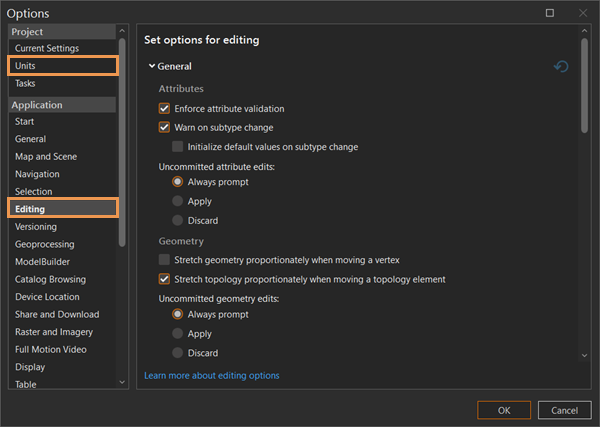The width and height of the screenshot is (600, 427).
Task: Maximize the Options dialog window
Action: pyautogui.click(x=549, y=13)
